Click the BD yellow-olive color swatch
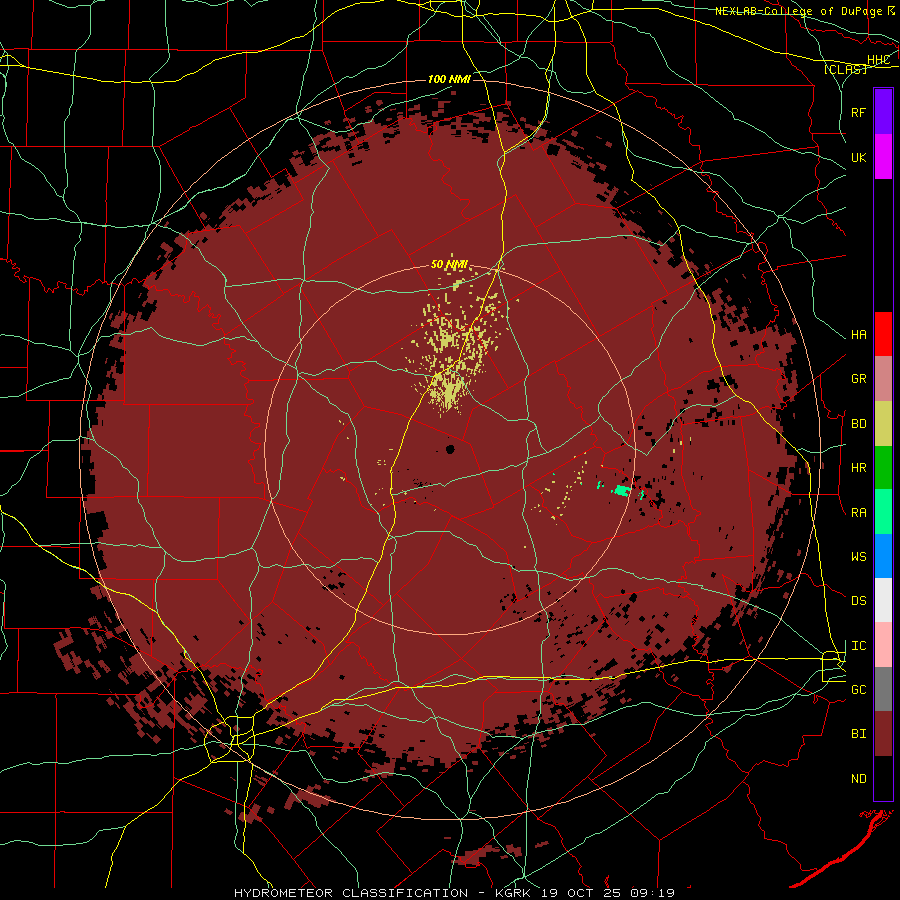900x900 pixels. coord(883,424)
